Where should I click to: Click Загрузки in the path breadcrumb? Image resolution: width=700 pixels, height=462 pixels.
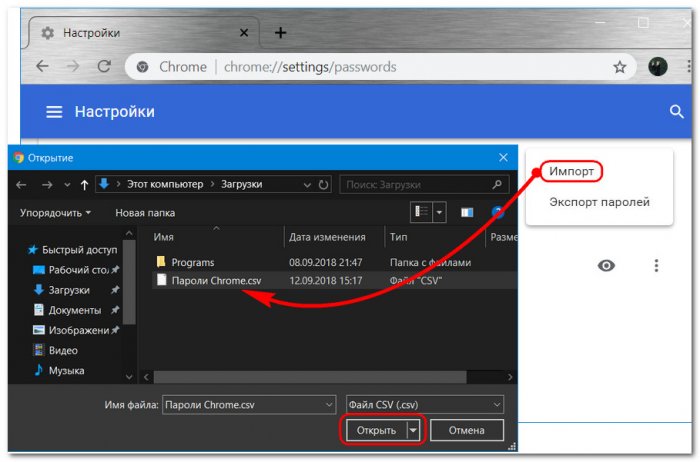tap(242, 184)
